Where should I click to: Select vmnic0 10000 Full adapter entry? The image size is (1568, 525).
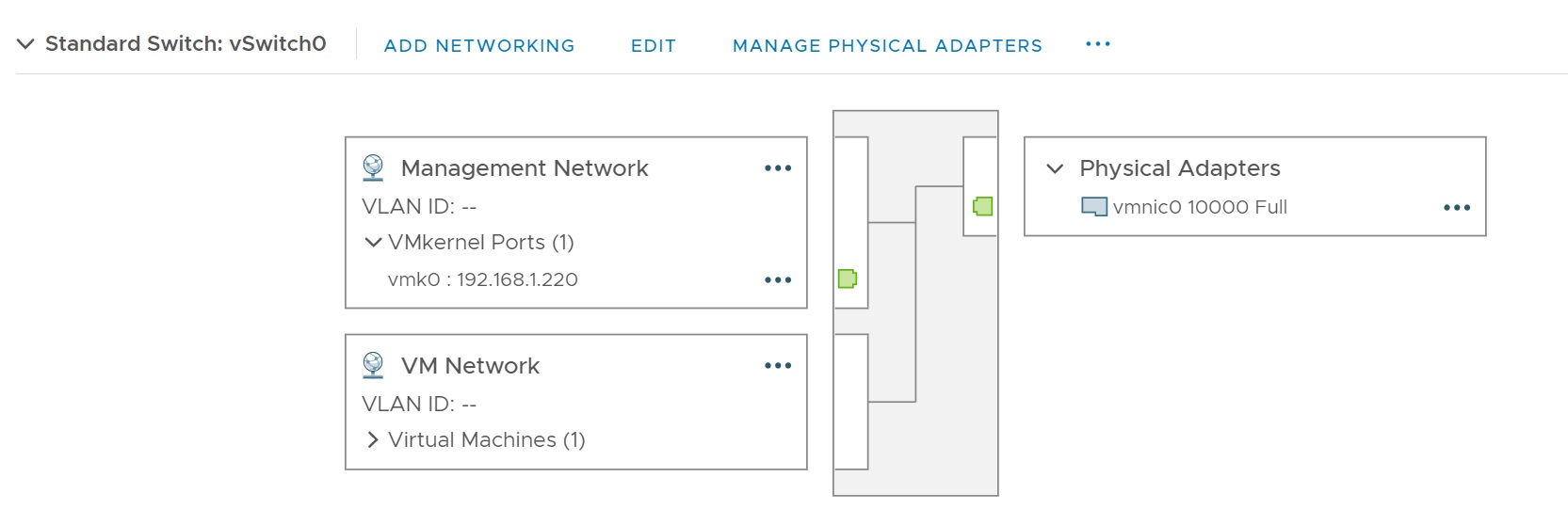click(1199, 207)
